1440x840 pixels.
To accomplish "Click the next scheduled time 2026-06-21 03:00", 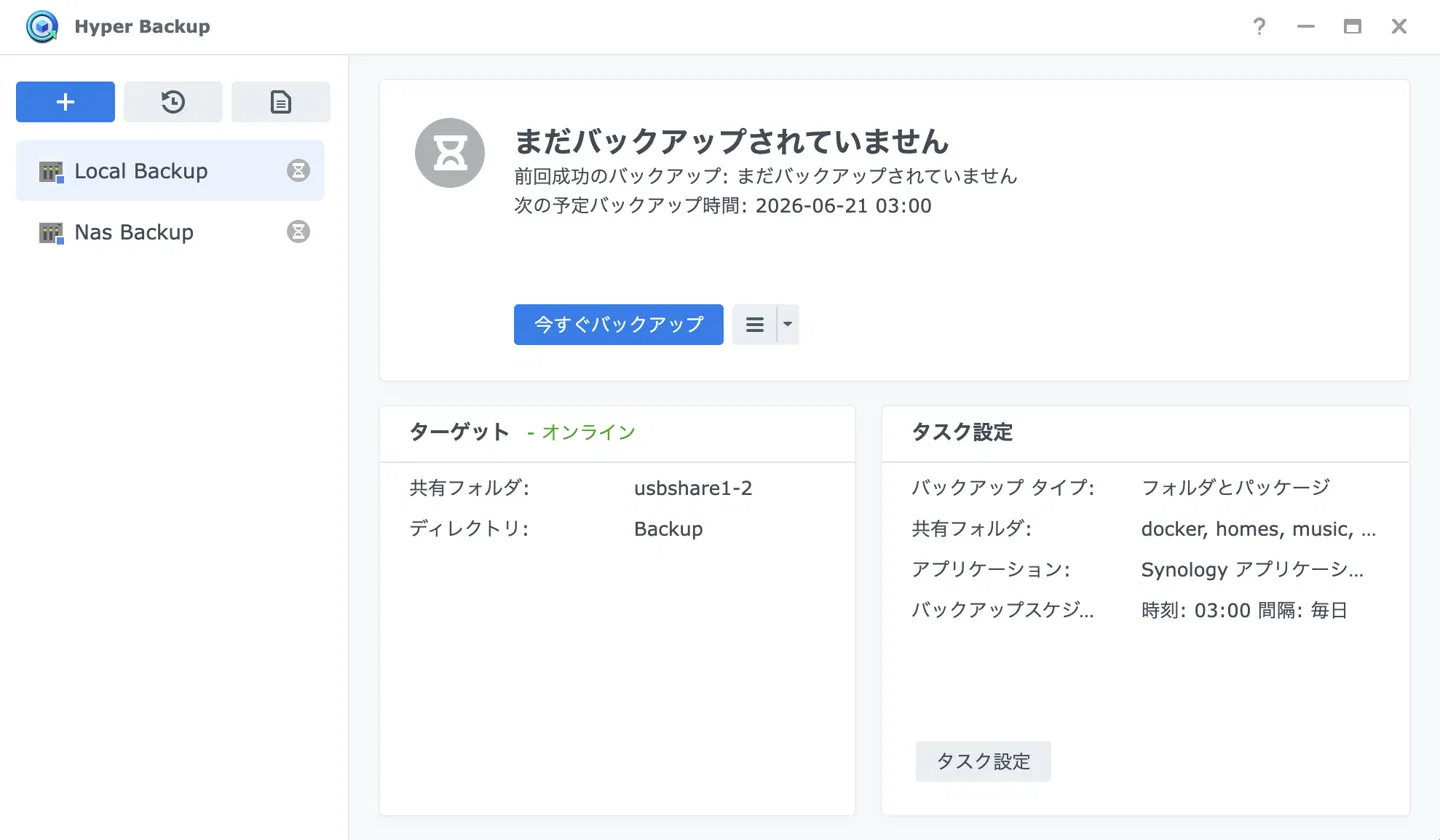I will point(843,206).
